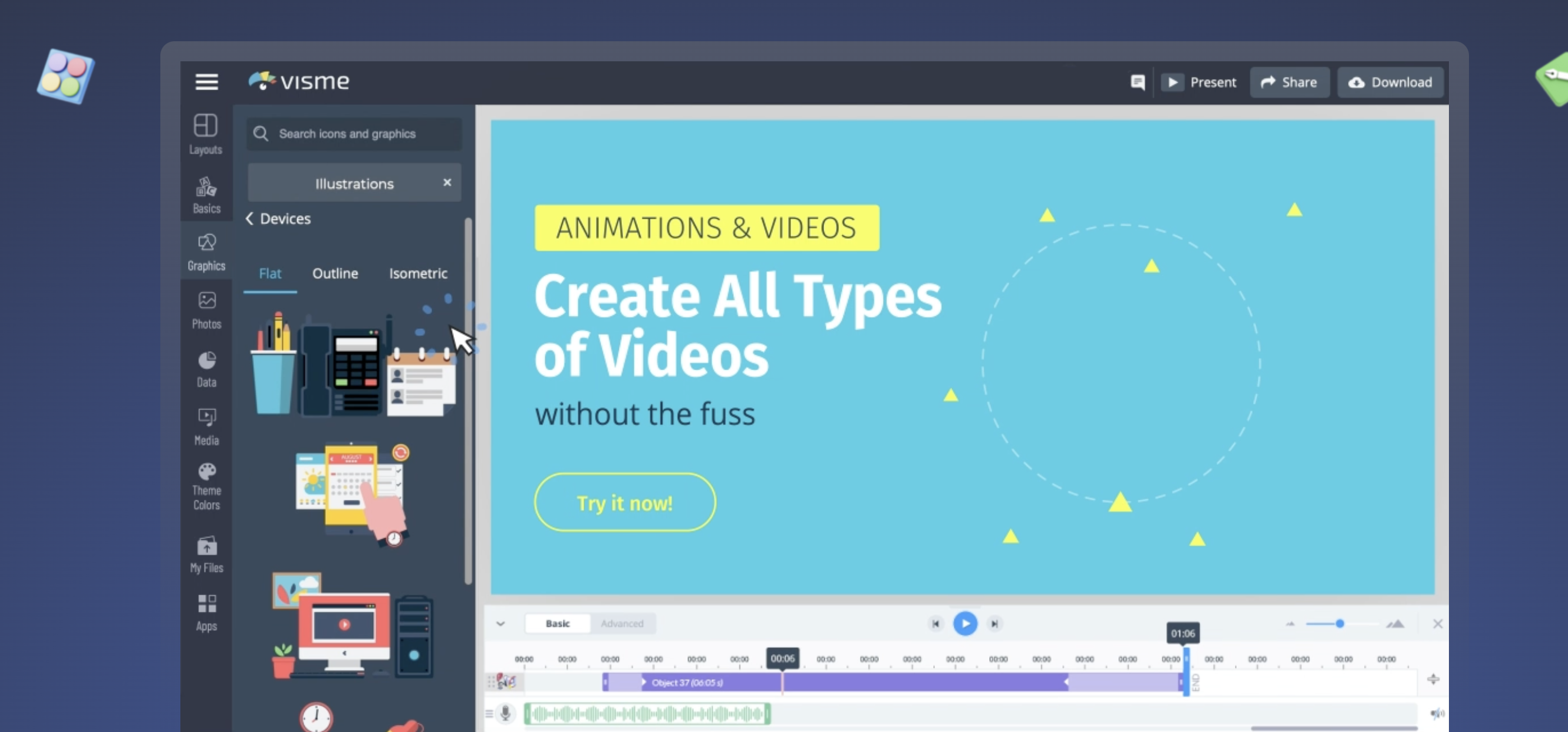The image size is (1568, 732).
Task: Remove the Illustrations filter tag
Action: tap(447, 183)
